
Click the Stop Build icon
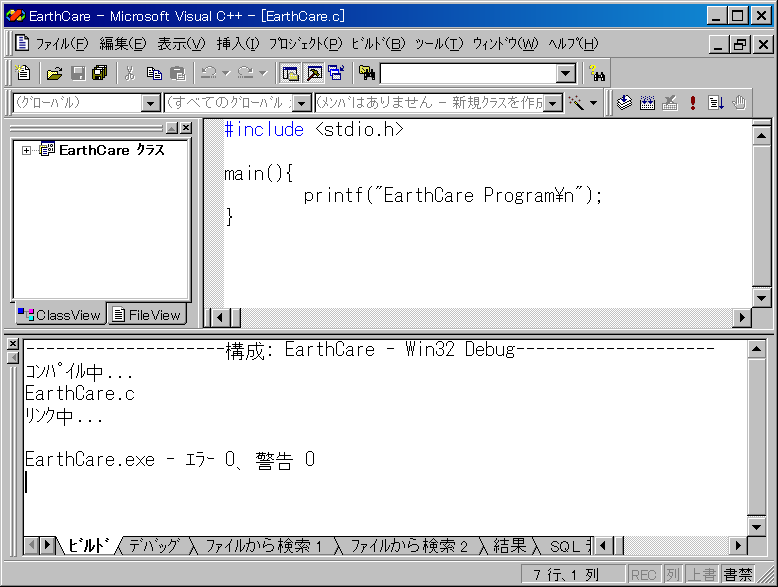pyautogui.click(x=670, y=103)
